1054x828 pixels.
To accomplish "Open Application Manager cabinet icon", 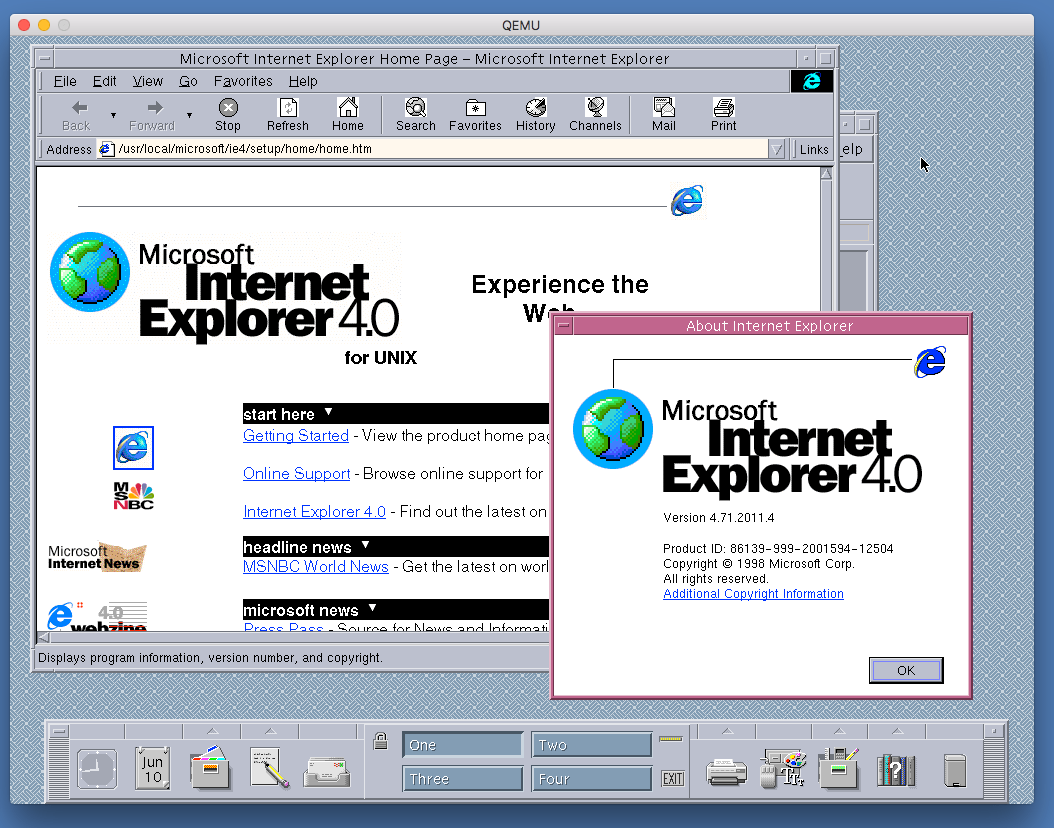I will 839,767.
